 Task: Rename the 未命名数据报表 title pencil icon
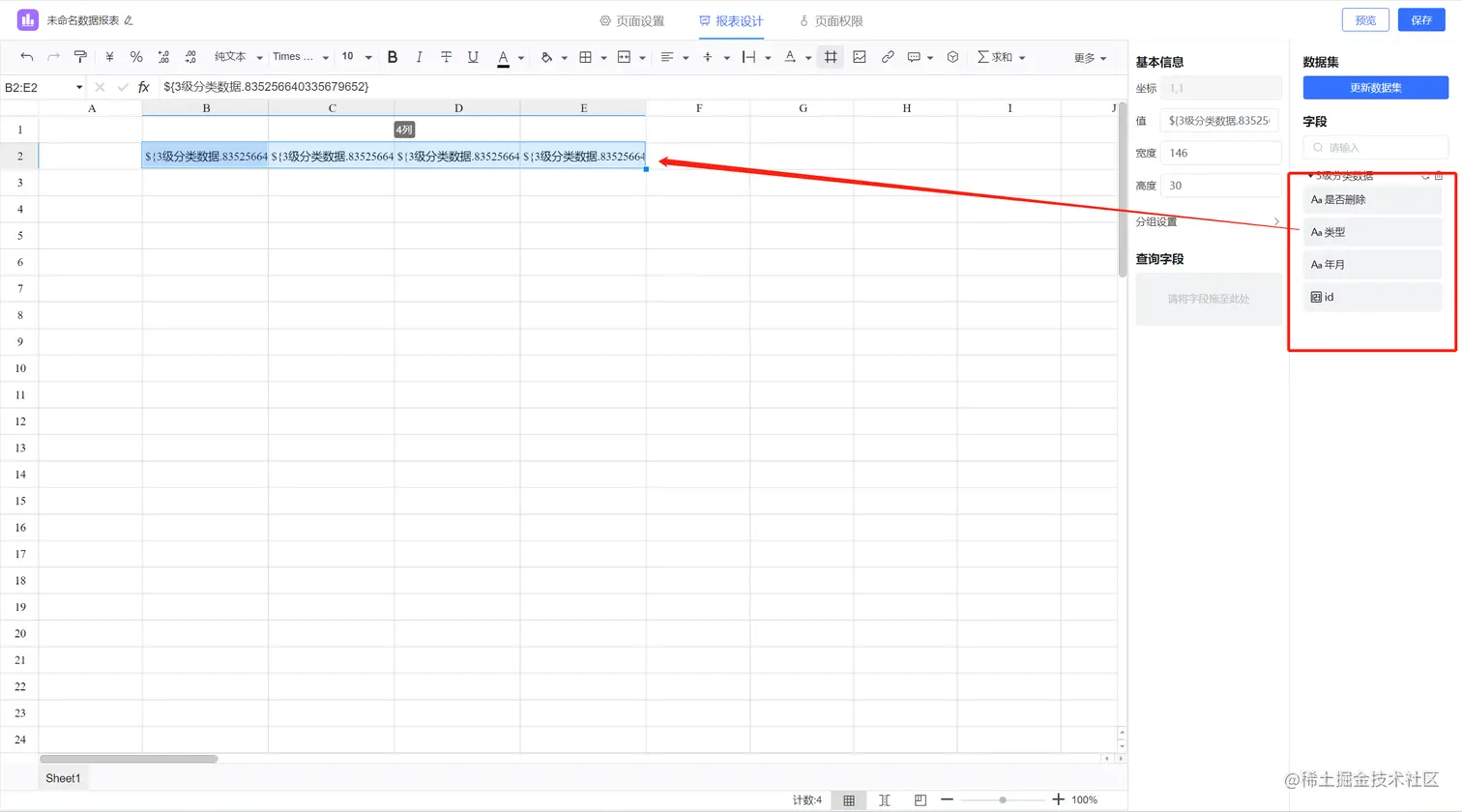(129, 20)
